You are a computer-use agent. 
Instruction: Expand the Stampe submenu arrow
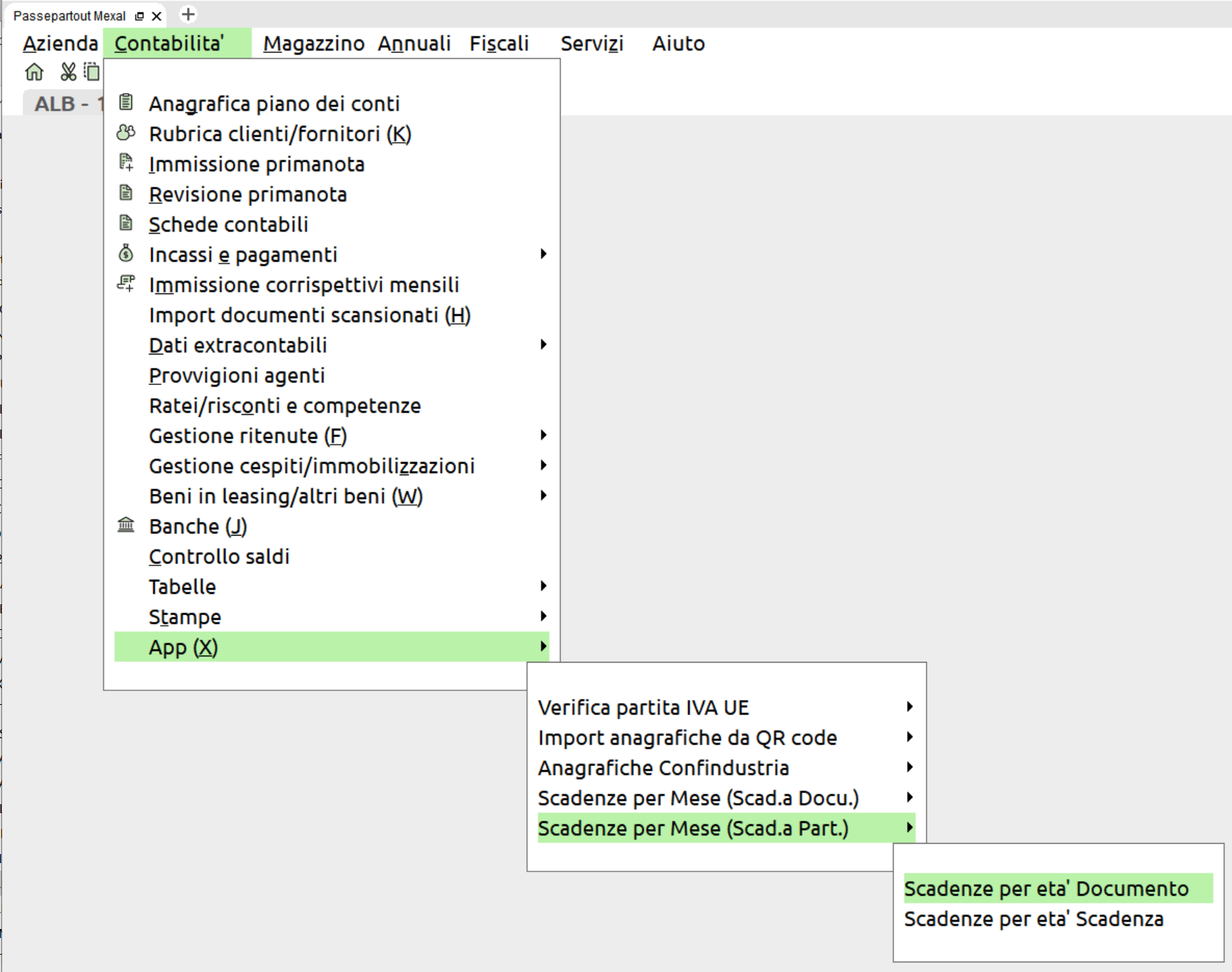coord(543,616)
